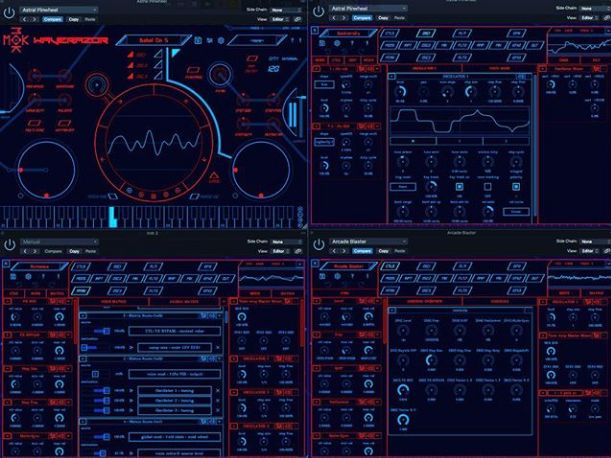611x458 pixels.
Task: Click the red Lock triangle icon
Action: [213, 175]
